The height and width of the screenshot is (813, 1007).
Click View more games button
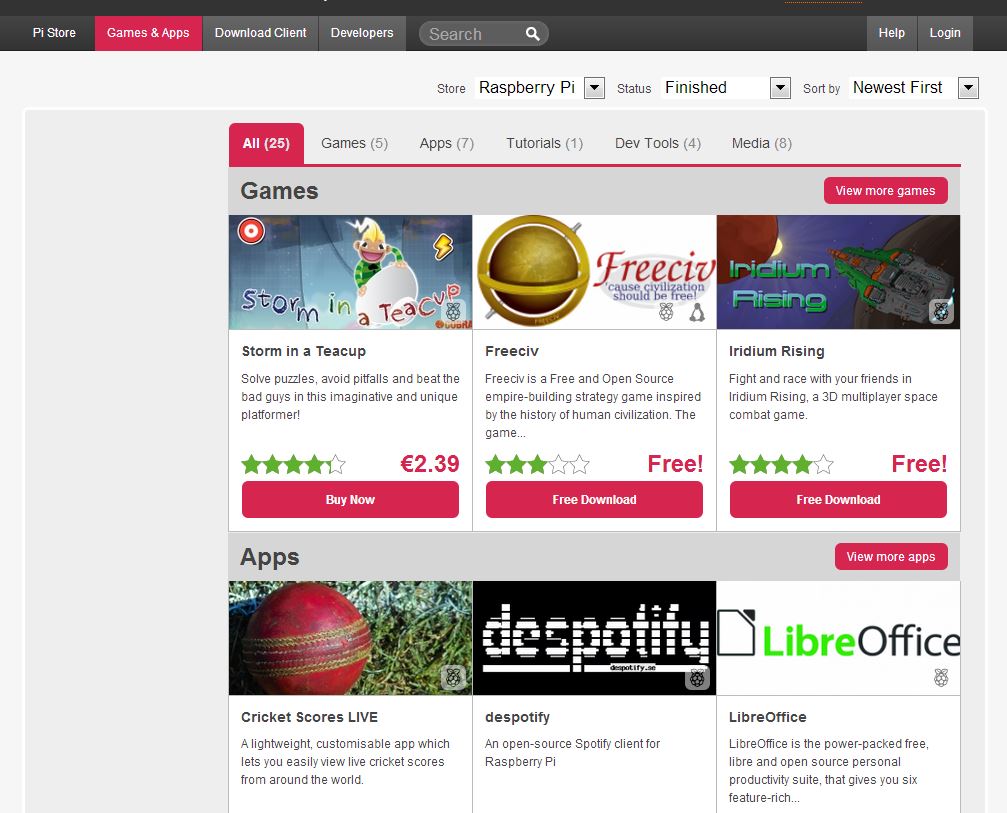(886, 191)
